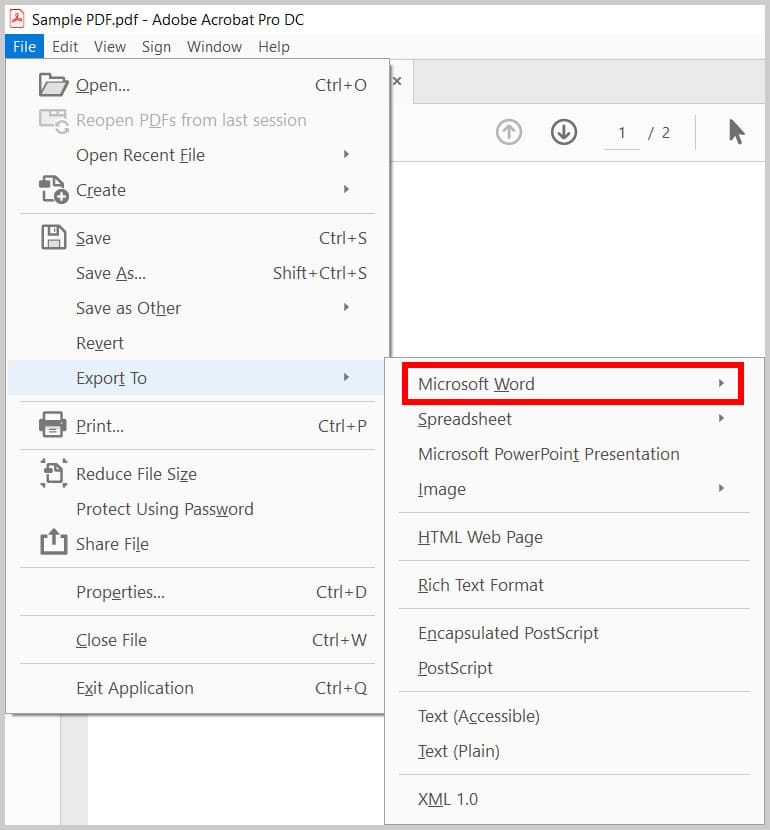Expand Image submenu arrow
770x830 pixels.
coord(721,488)
